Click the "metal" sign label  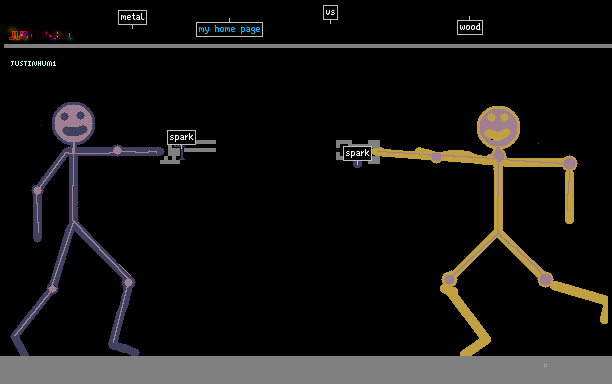(132, 17)
